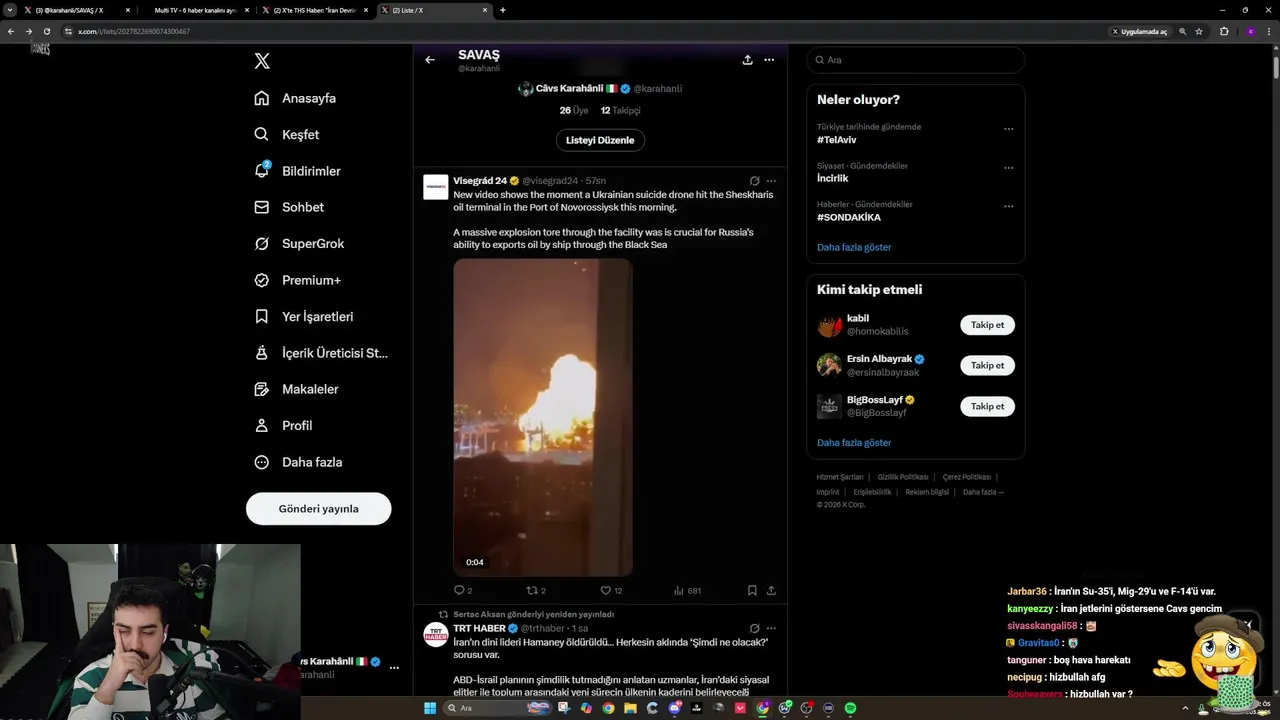The image size is (1280, 720).
Task: Click Grok icon on Visegrád 24 post
Action: pos(754,181)
